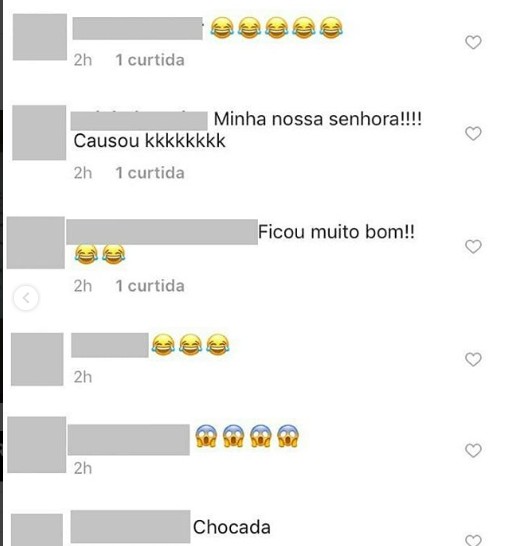Open username before the shocked emojis
The width and height of the screenshot is (508, 546).
click(x=129, y=440)
